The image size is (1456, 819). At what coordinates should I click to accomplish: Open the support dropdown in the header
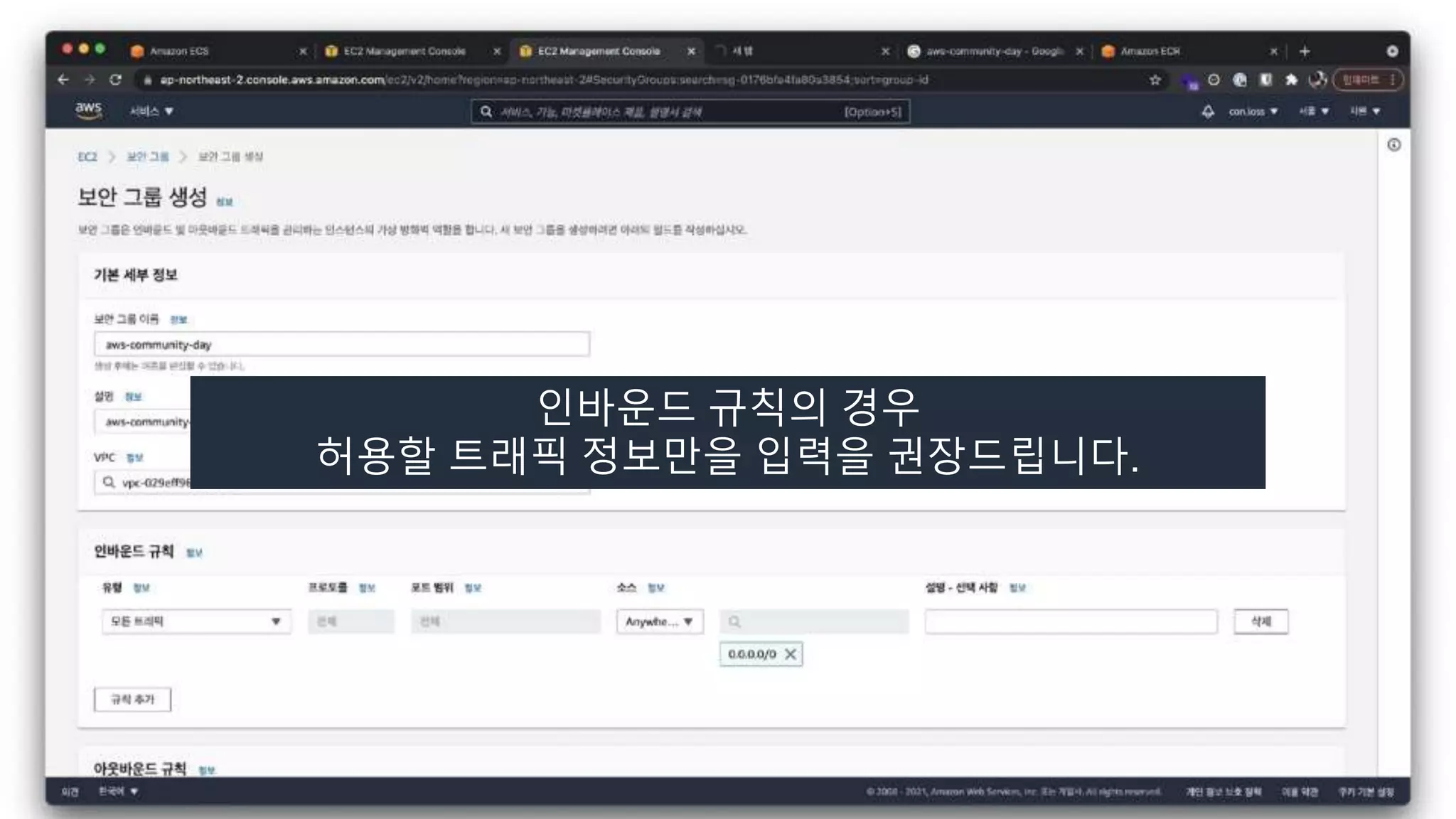pyautogui.click(x=1366, y=112)
